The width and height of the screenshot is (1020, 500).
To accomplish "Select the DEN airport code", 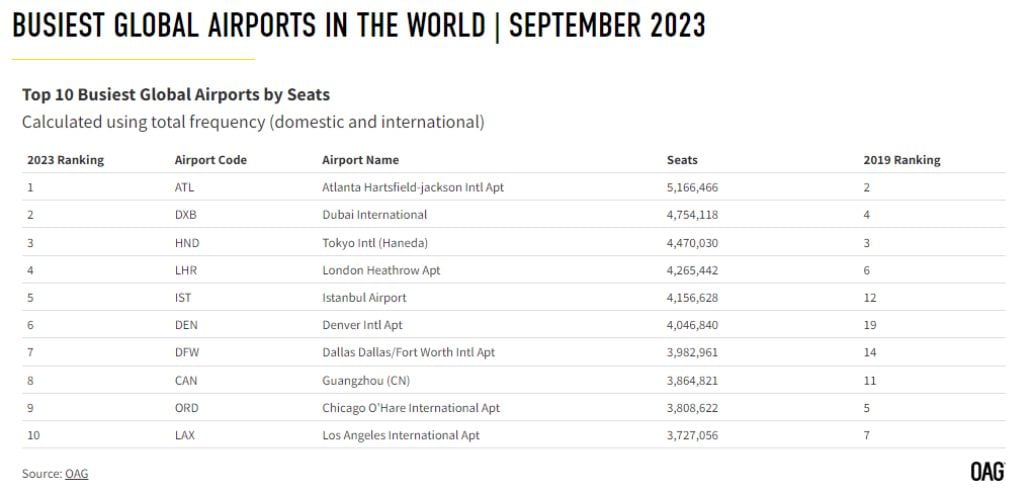I will [187, 325].
